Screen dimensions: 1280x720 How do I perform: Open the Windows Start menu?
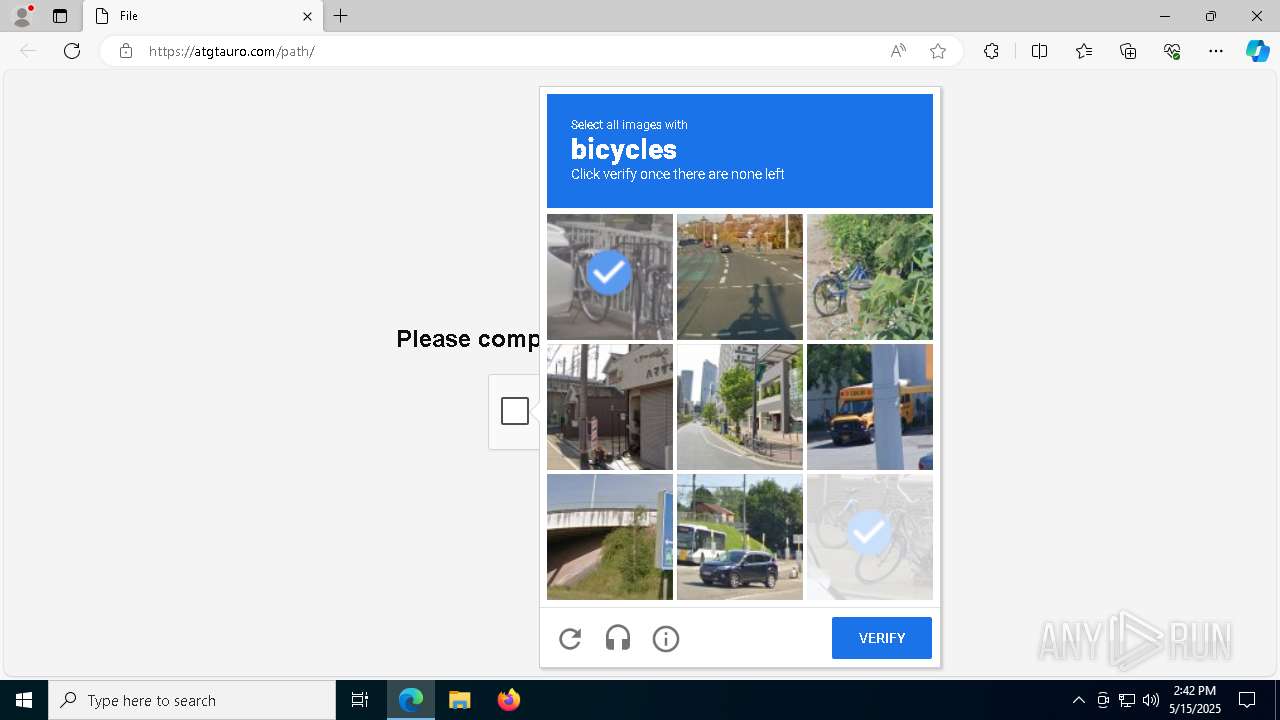pyautogui.click(x=24, y=700)
